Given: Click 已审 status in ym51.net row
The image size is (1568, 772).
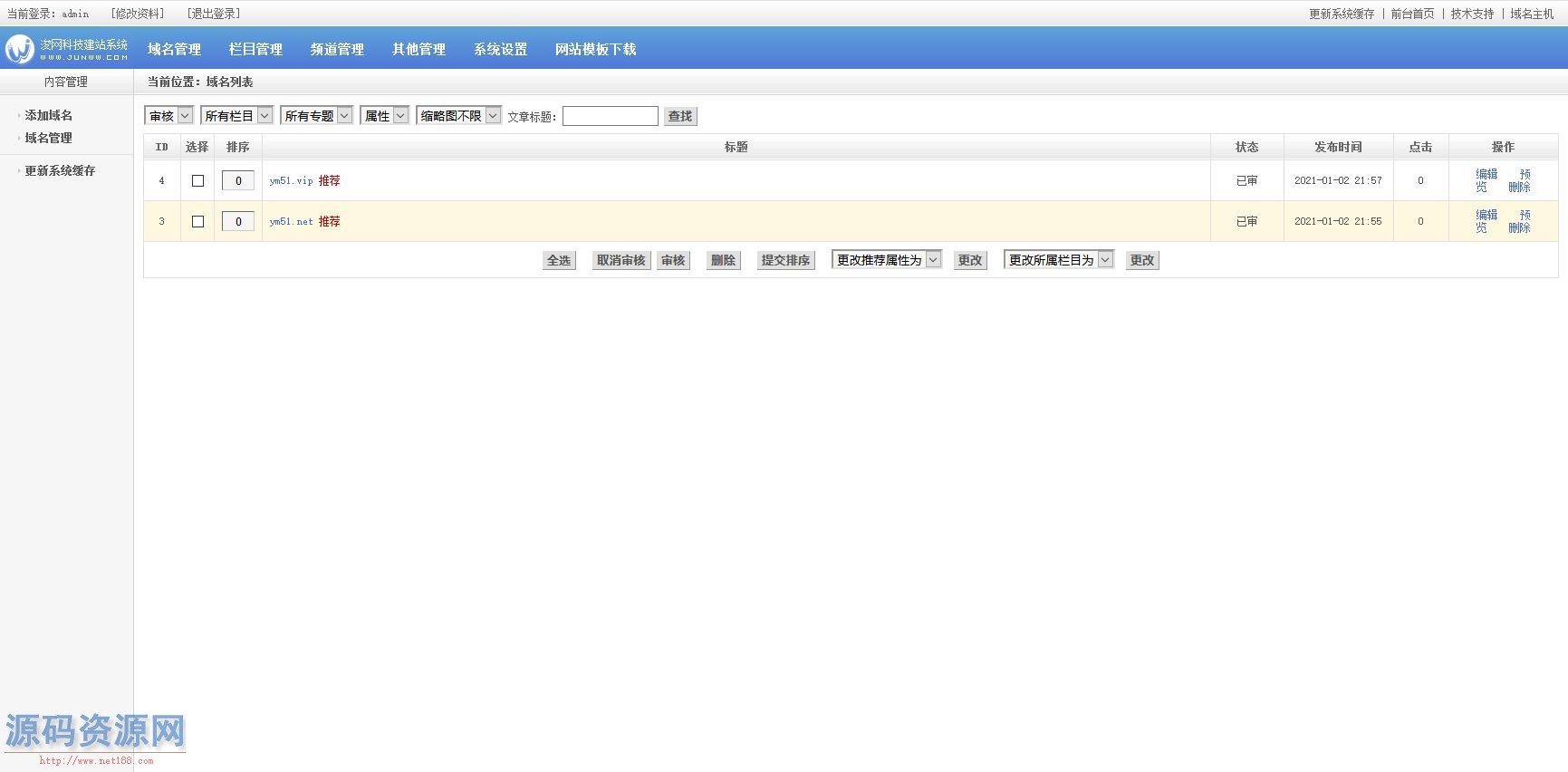Looking at the screenshot, I should pyautogui.click(x=1247, y=221).
